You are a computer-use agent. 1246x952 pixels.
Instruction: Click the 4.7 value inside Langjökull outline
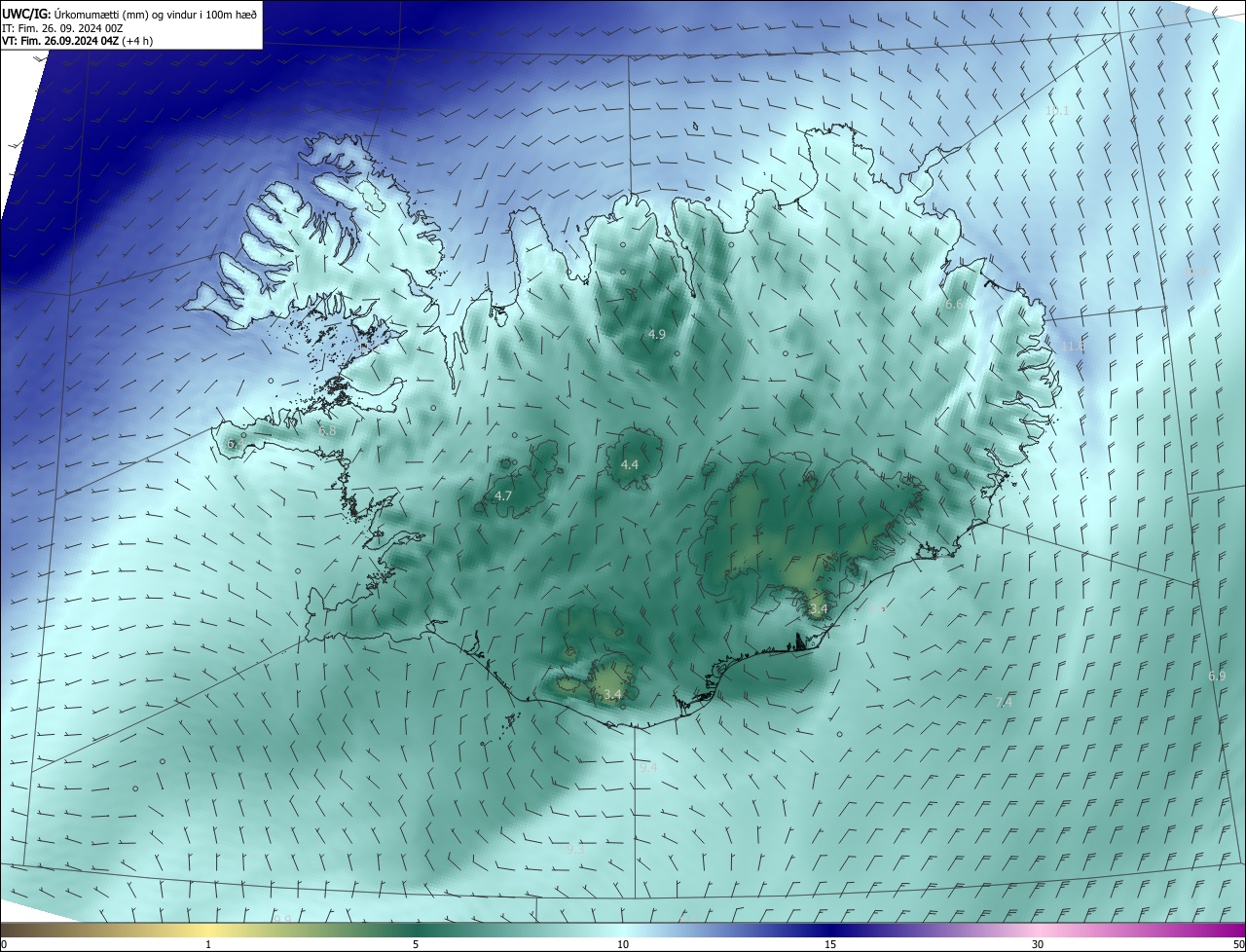[503, 495]
